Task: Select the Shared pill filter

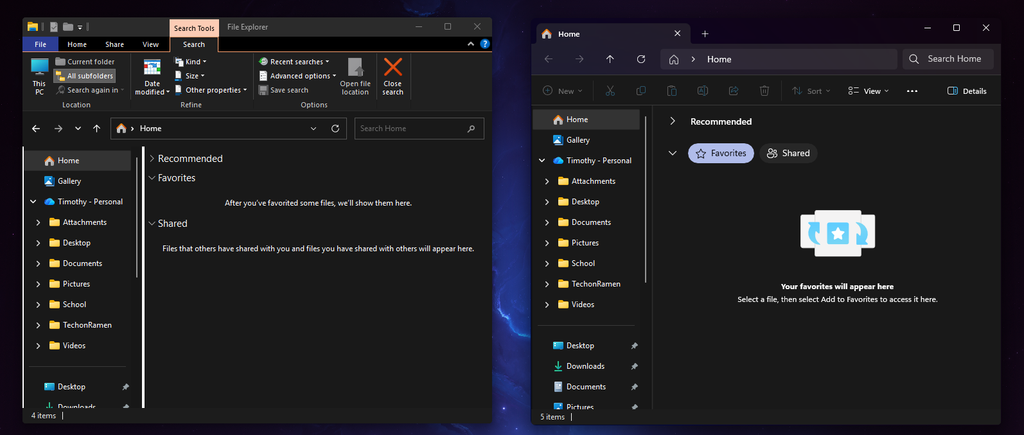Action: click(788, 153)
